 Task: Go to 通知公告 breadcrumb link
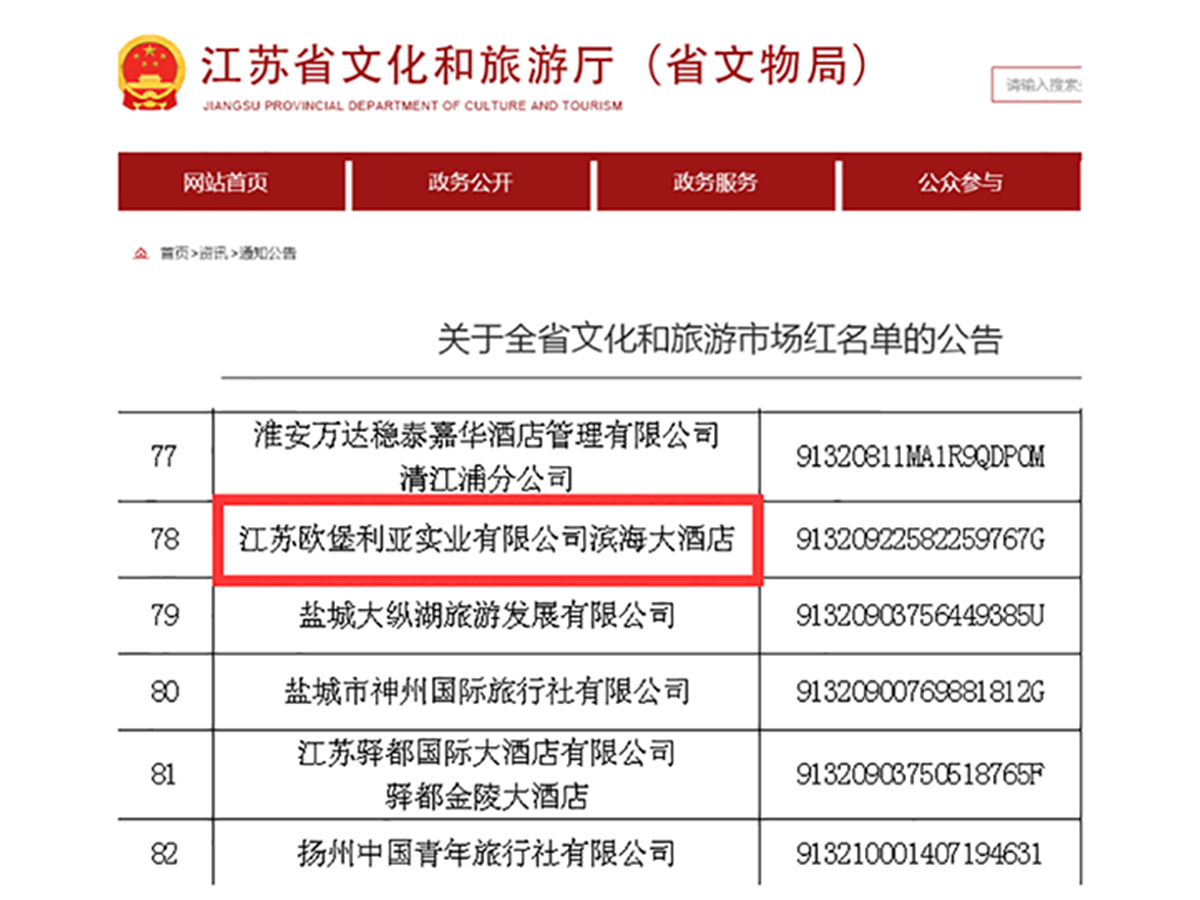tap(267, 254)
